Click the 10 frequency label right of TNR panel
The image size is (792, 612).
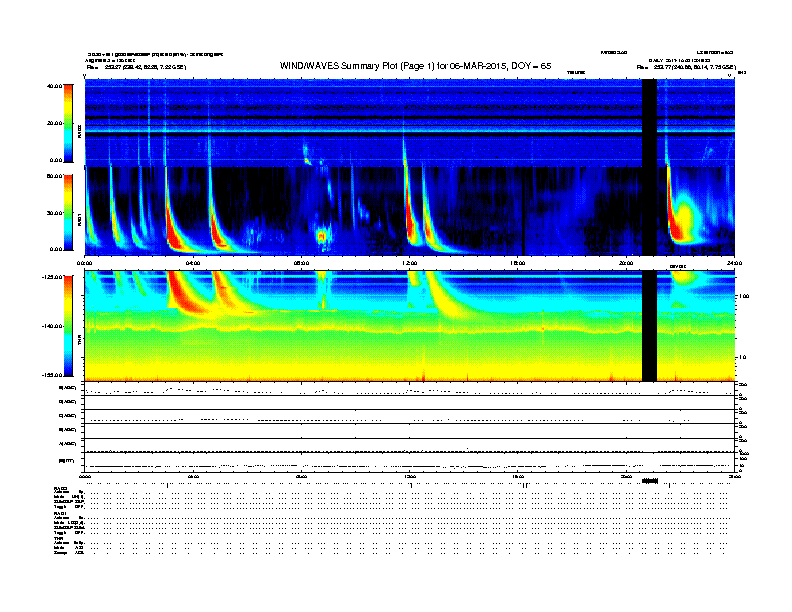pyautogui.click(x=743, y=357)
